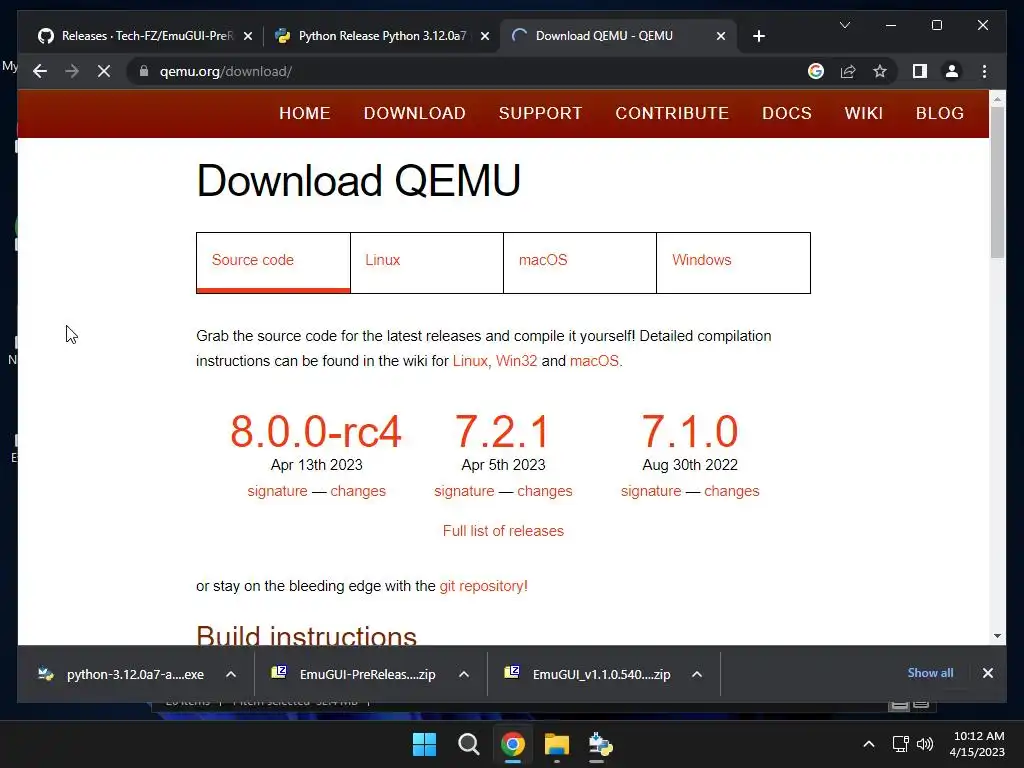Open signature for 7.1.0
The image size is (1024, 768).
[651, 491]
